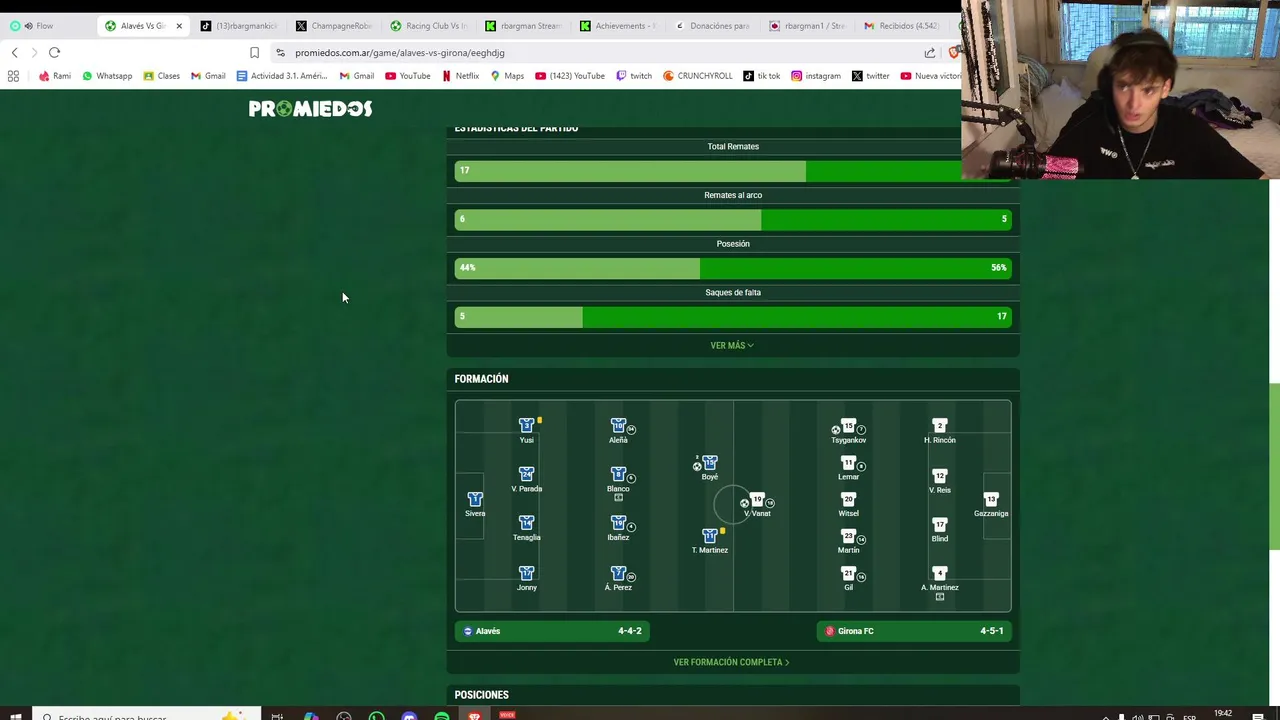This screenshot has width=1280, height=720.
Task: Open the Whatsapp bookmark
Action: (107, 76)
